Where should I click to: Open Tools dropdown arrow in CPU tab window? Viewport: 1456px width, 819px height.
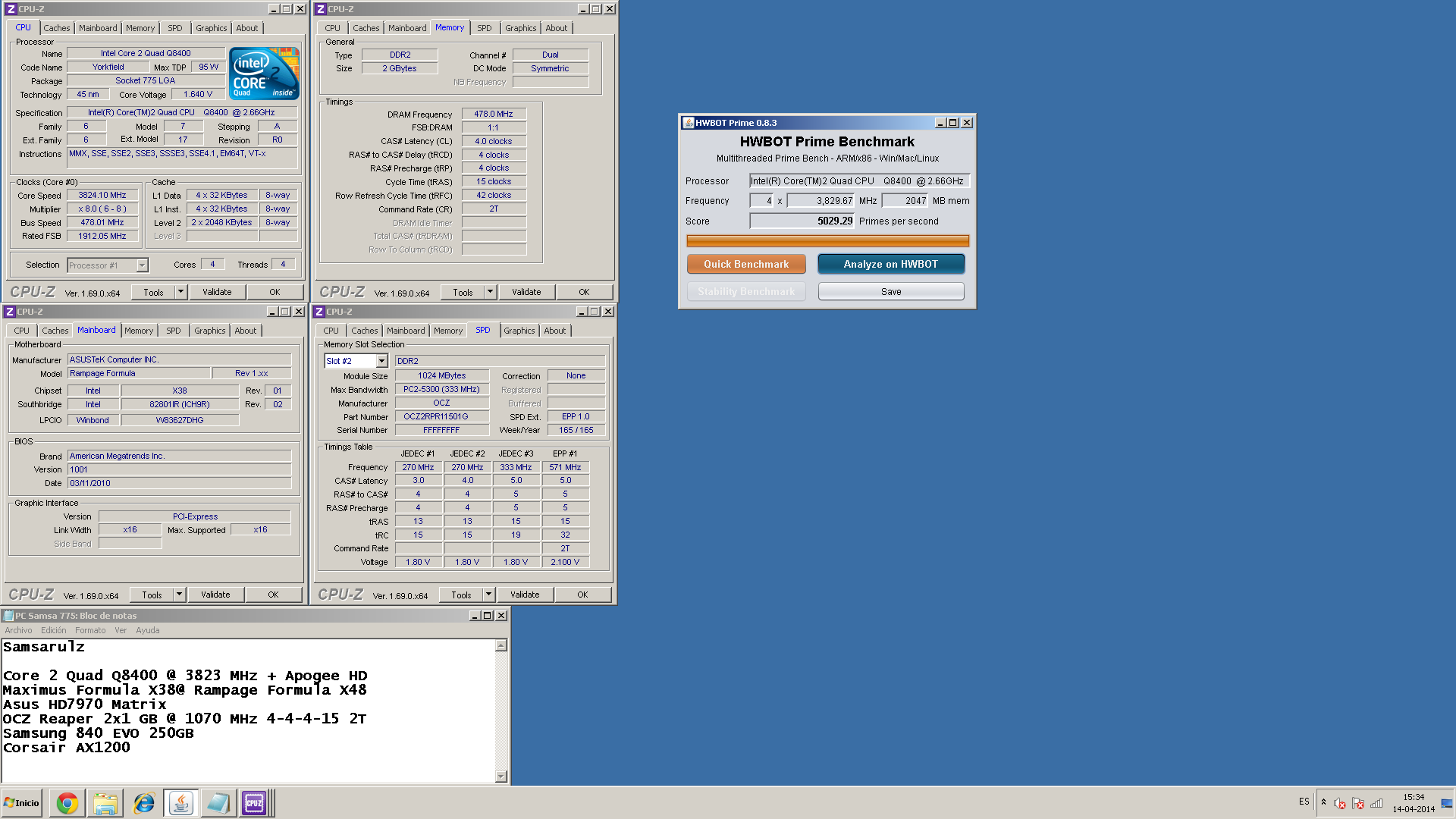pyautogui.click(x=181, y=292)
